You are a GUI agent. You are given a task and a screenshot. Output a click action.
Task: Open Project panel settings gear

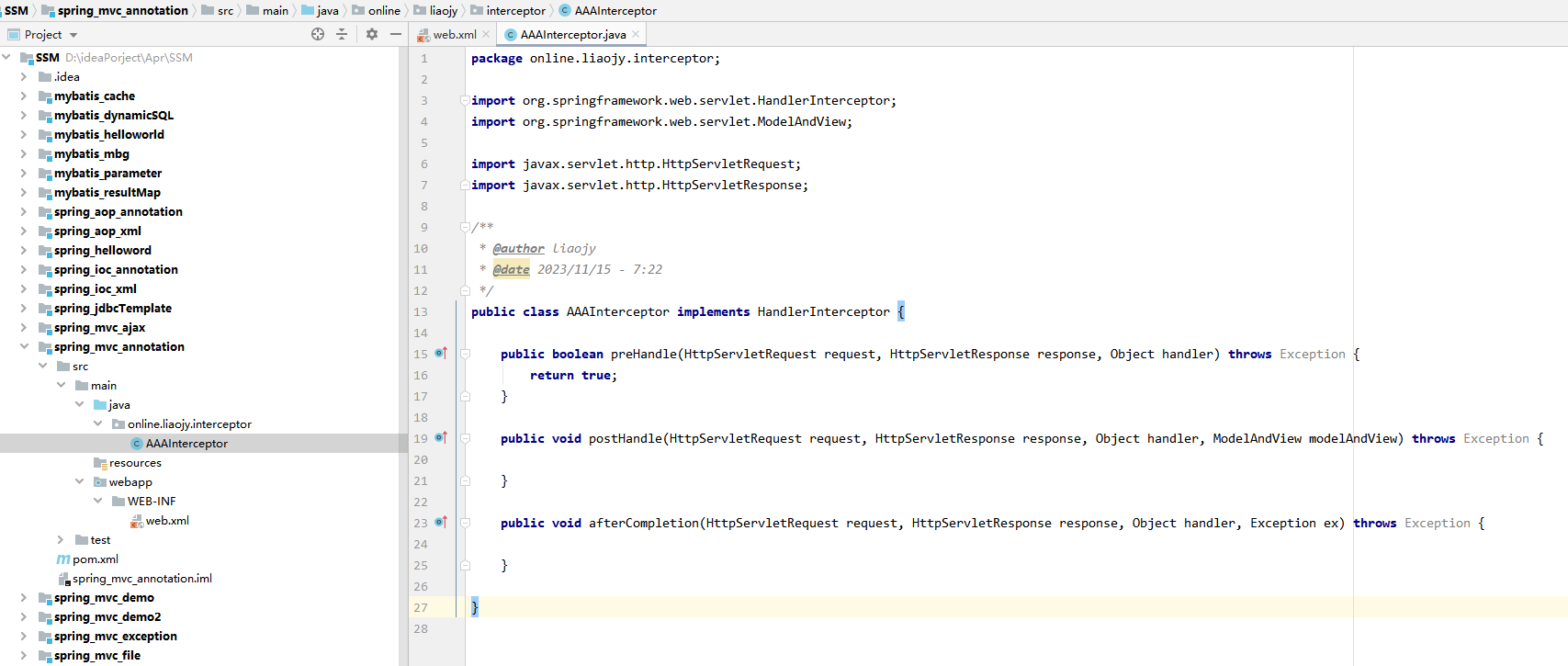(372, 34)
